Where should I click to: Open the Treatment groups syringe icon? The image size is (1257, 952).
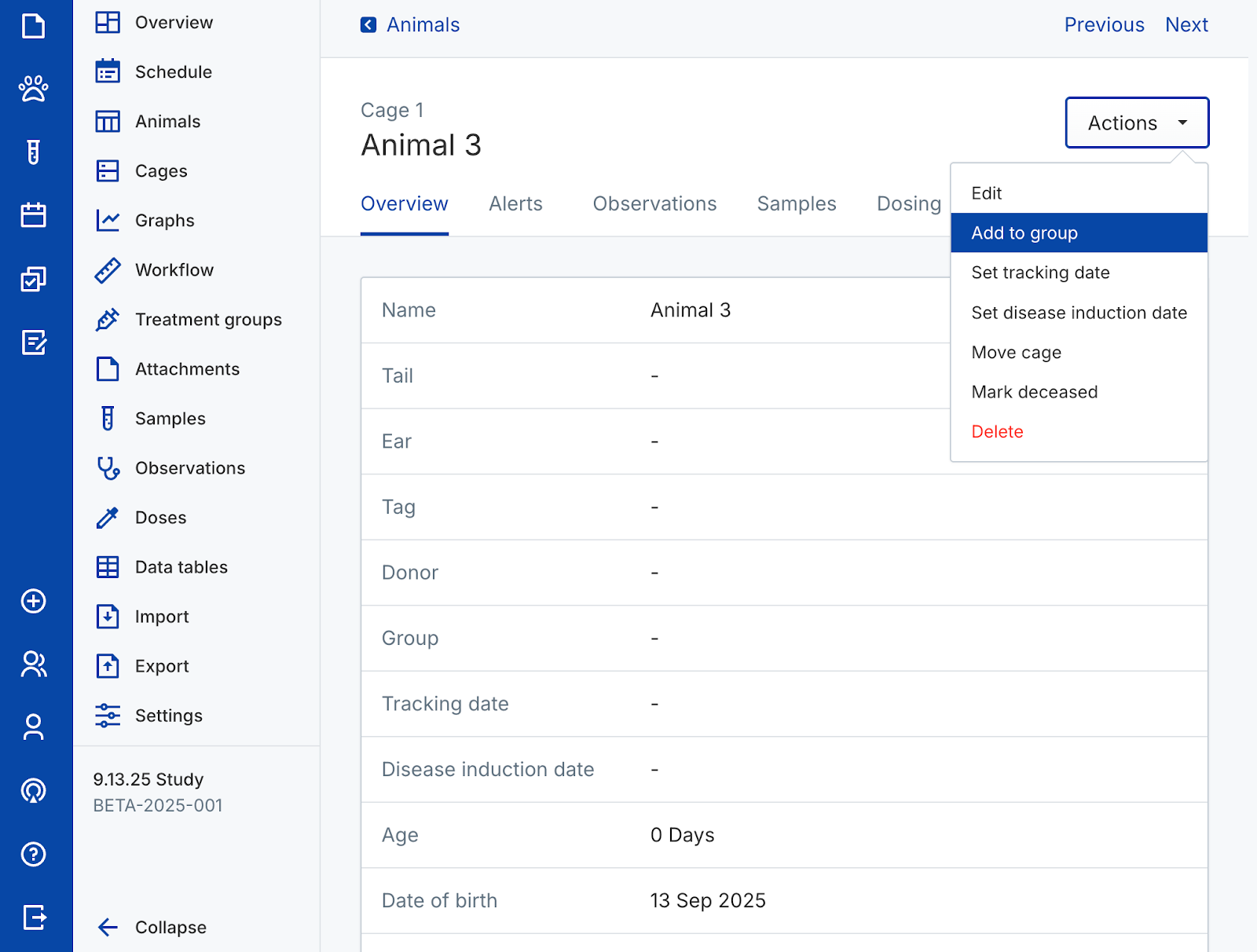[x=108, y=320]
